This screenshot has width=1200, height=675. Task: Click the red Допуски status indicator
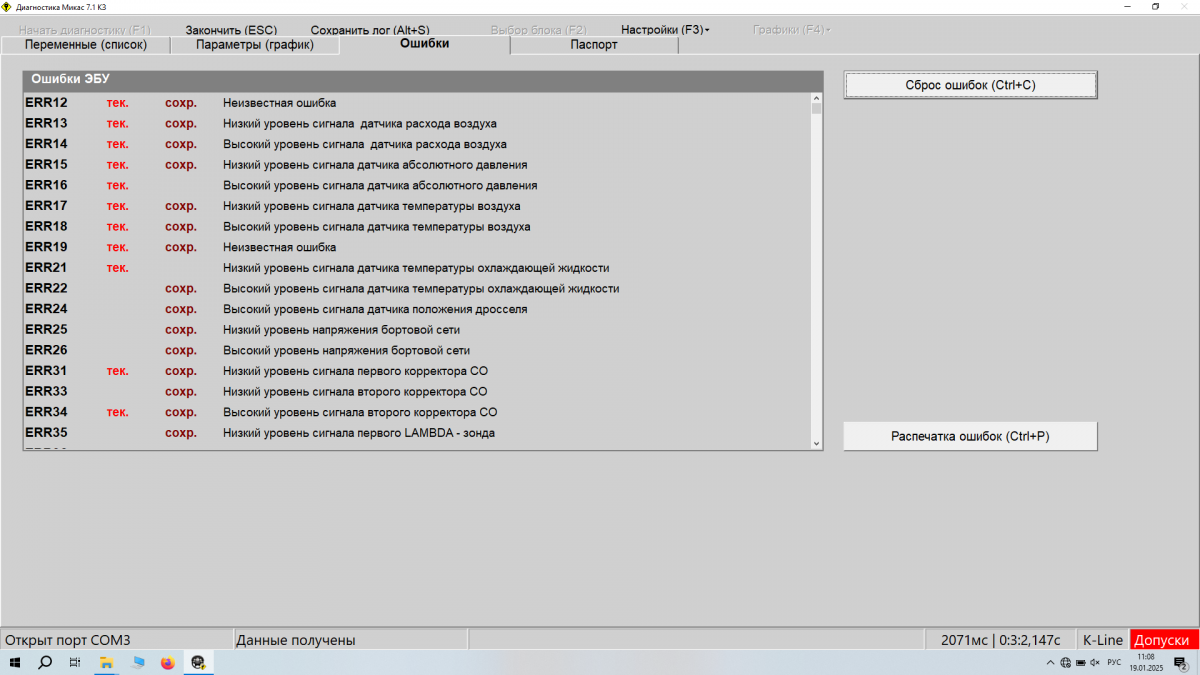(1163, 640)
